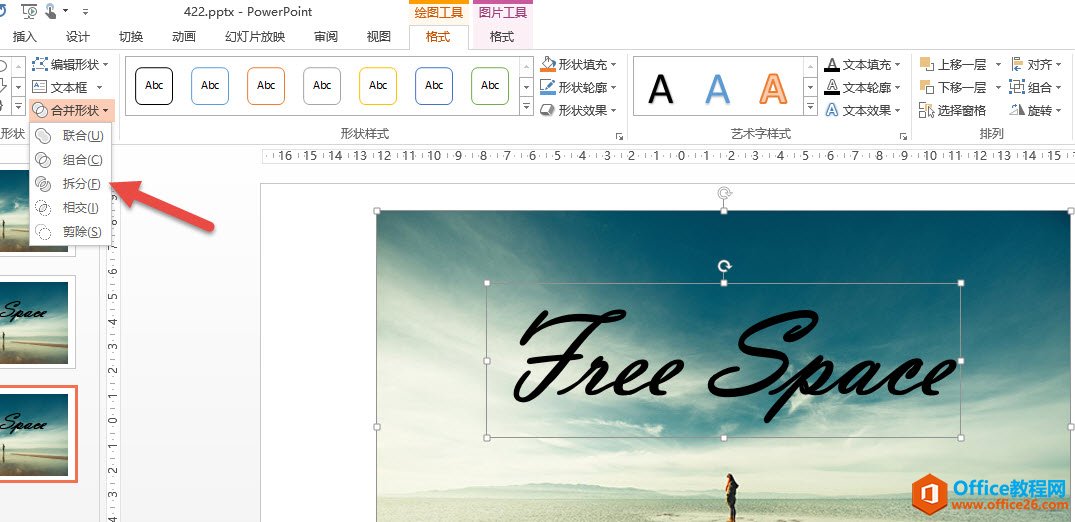Open the 文本轮廓 dropdown arrow
Viewport: 1075px width, 522px height.
[897, 87]
